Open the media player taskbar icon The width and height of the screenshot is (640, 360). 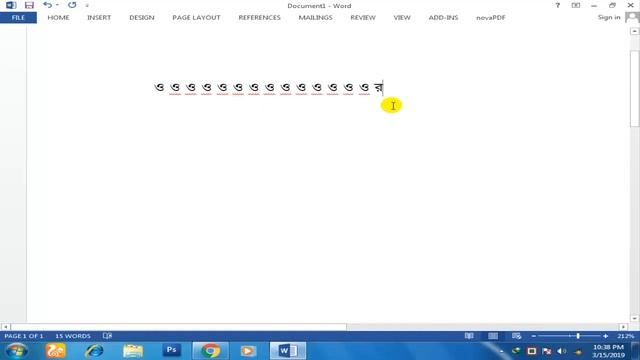point(247,351)
